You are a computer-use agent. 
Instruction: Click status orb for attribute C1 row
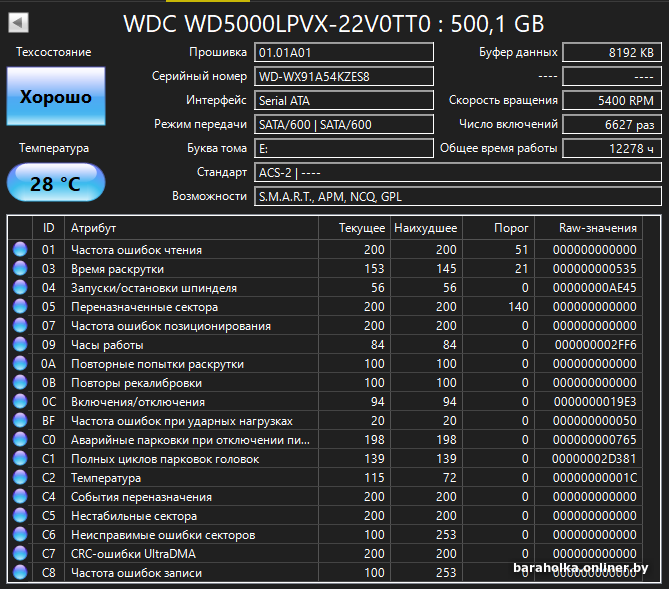coord(20,458)
